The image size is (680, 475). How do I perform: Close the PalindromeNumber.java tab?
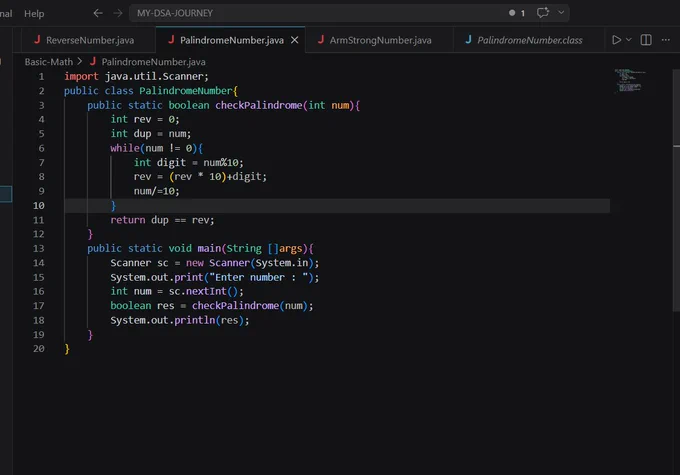[294, 40]
